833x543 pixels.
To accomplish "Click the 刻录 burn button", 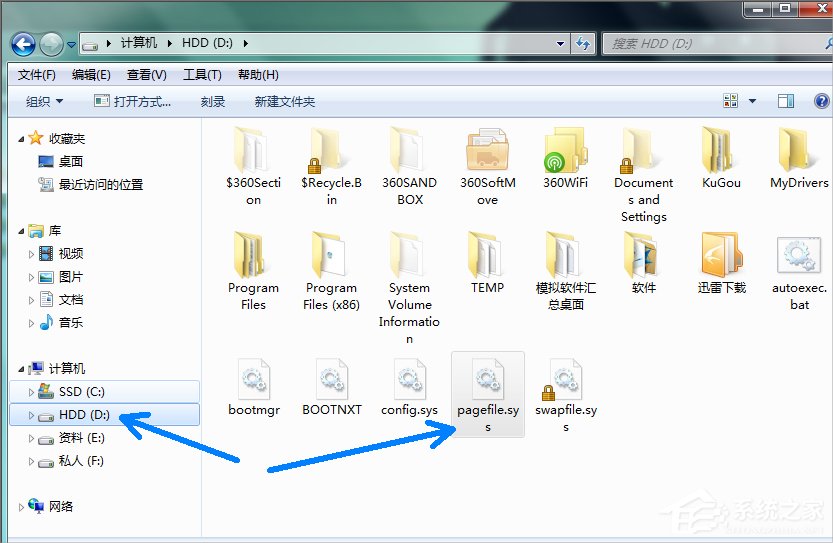I will [x=213, y=101].
